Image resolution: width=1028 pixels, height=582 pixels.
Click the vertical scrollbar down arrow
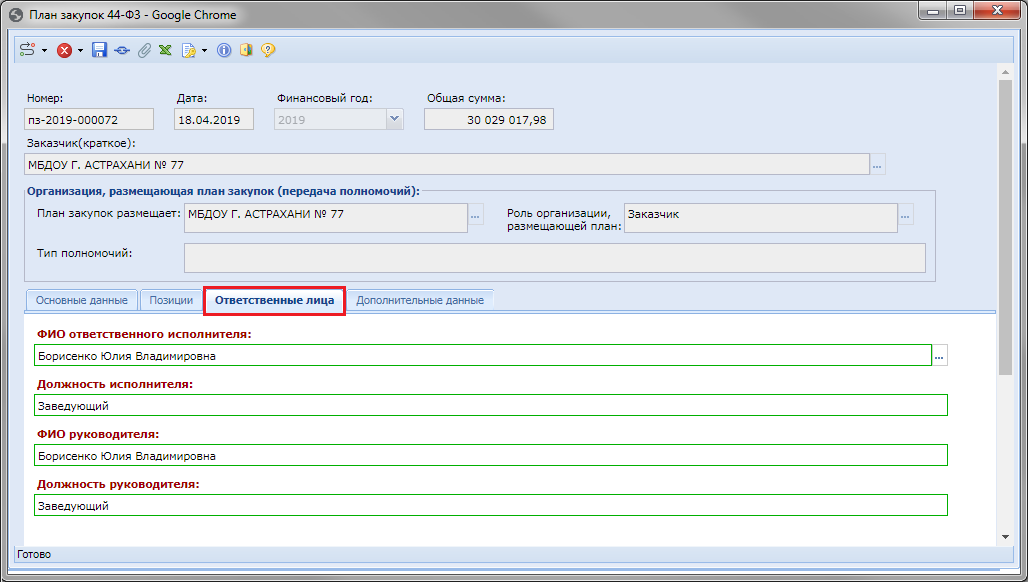point(1005,537)
